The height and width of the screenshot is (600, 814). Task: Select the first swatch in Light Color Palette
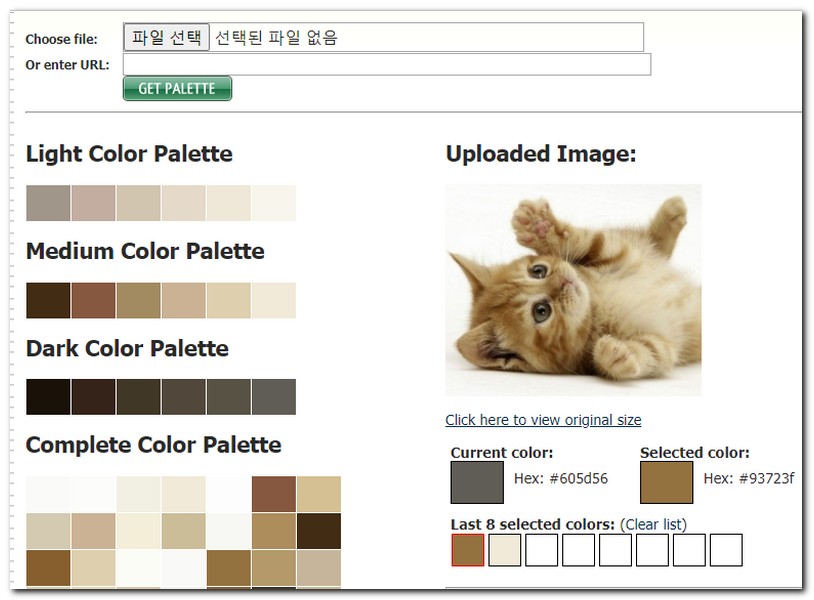pos(45,202)
